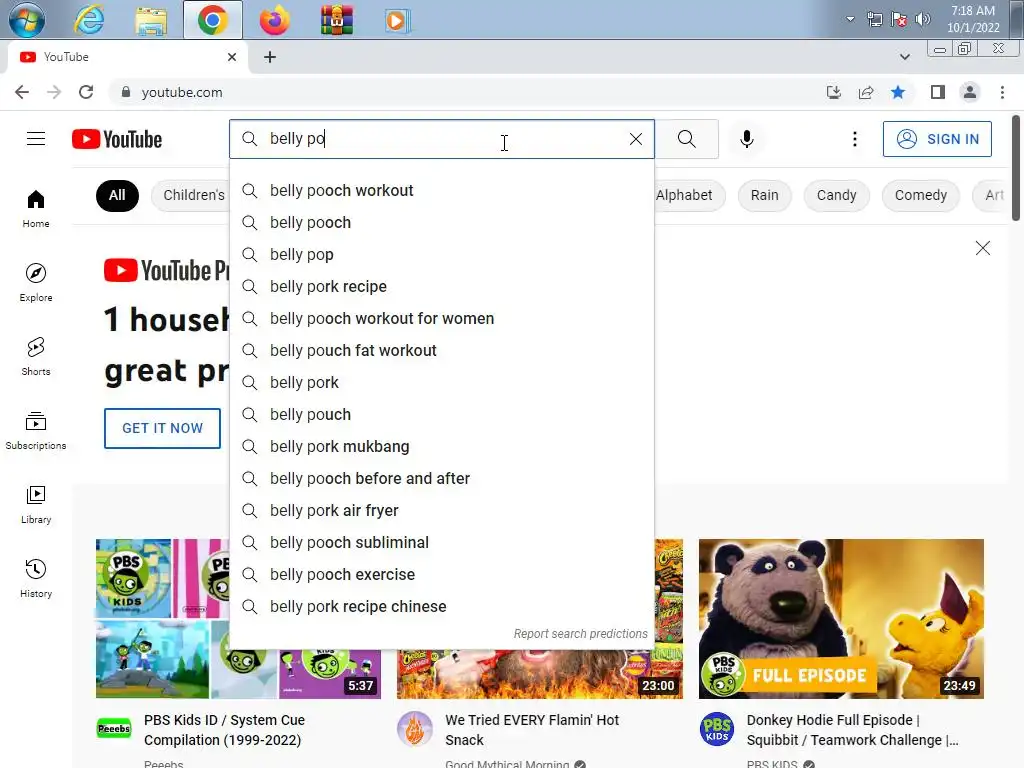1024x768 pixels.
Task: Choose suggestion 'belly pop'
Action: pyautogui.click(x=441, y=255)
